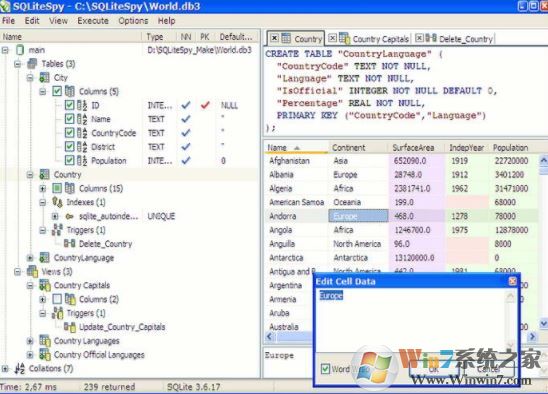
Task: Collapse the Country table node
Action: pyautogui.click(x=30, y=174)
